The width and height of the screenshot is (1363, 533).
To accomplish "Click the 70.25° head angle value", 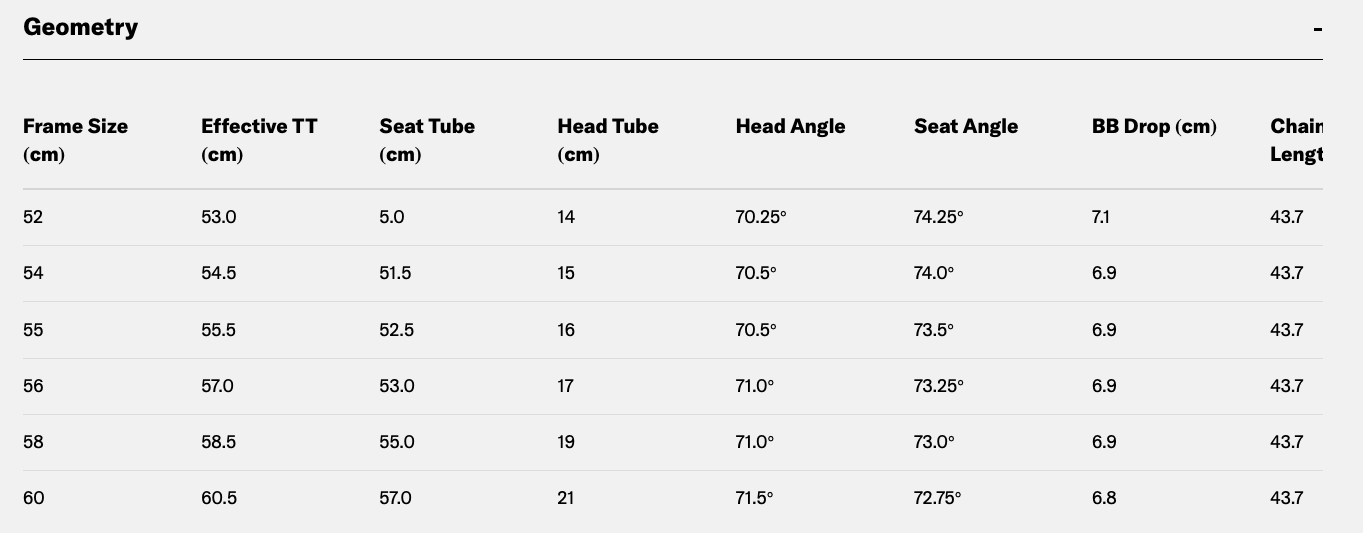I will point(761,217).
